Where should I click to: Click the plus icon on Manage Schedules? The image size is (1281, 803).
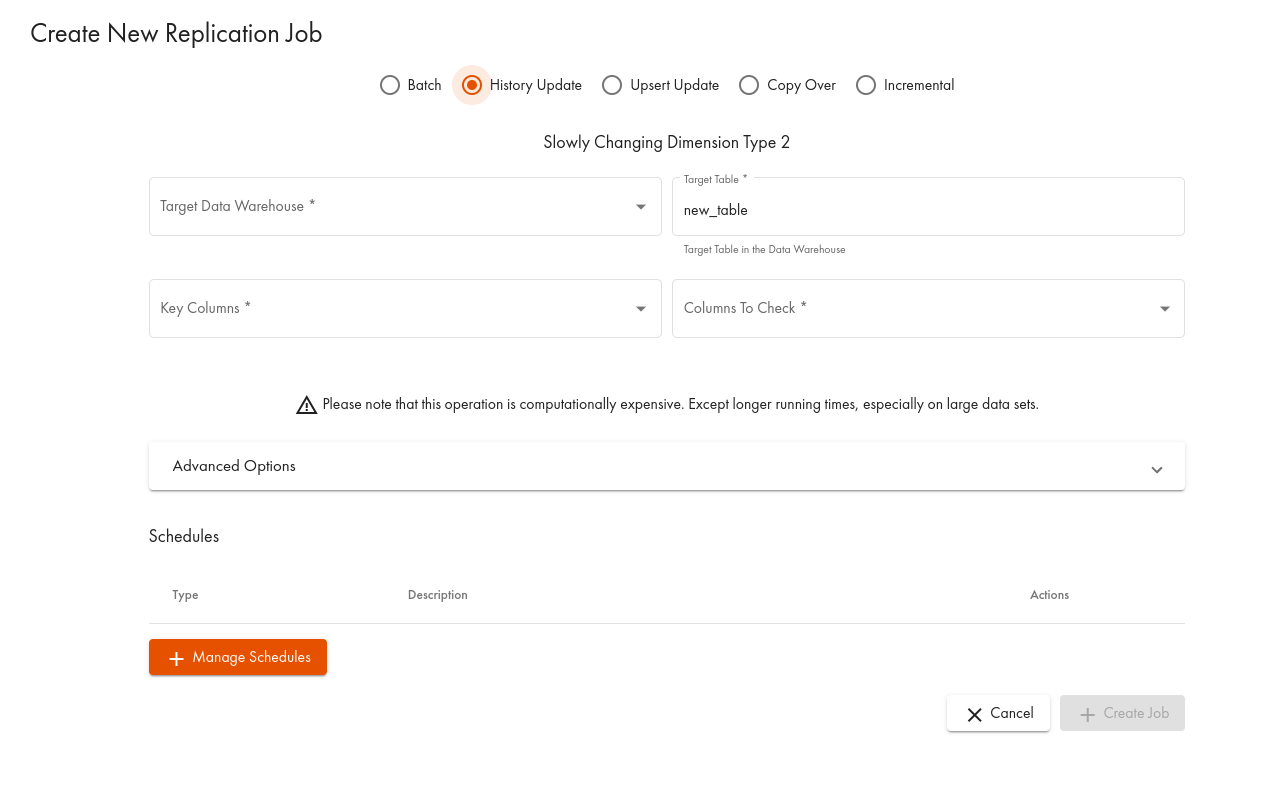[177, 658]
